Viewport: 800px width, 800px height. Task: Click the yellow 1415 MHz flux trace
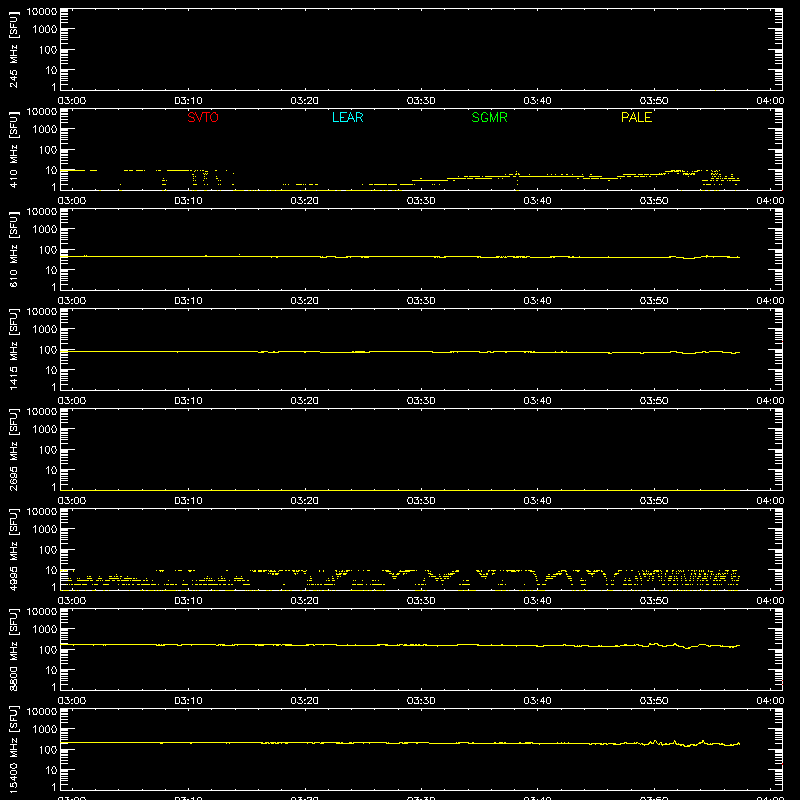click(401, 352)
